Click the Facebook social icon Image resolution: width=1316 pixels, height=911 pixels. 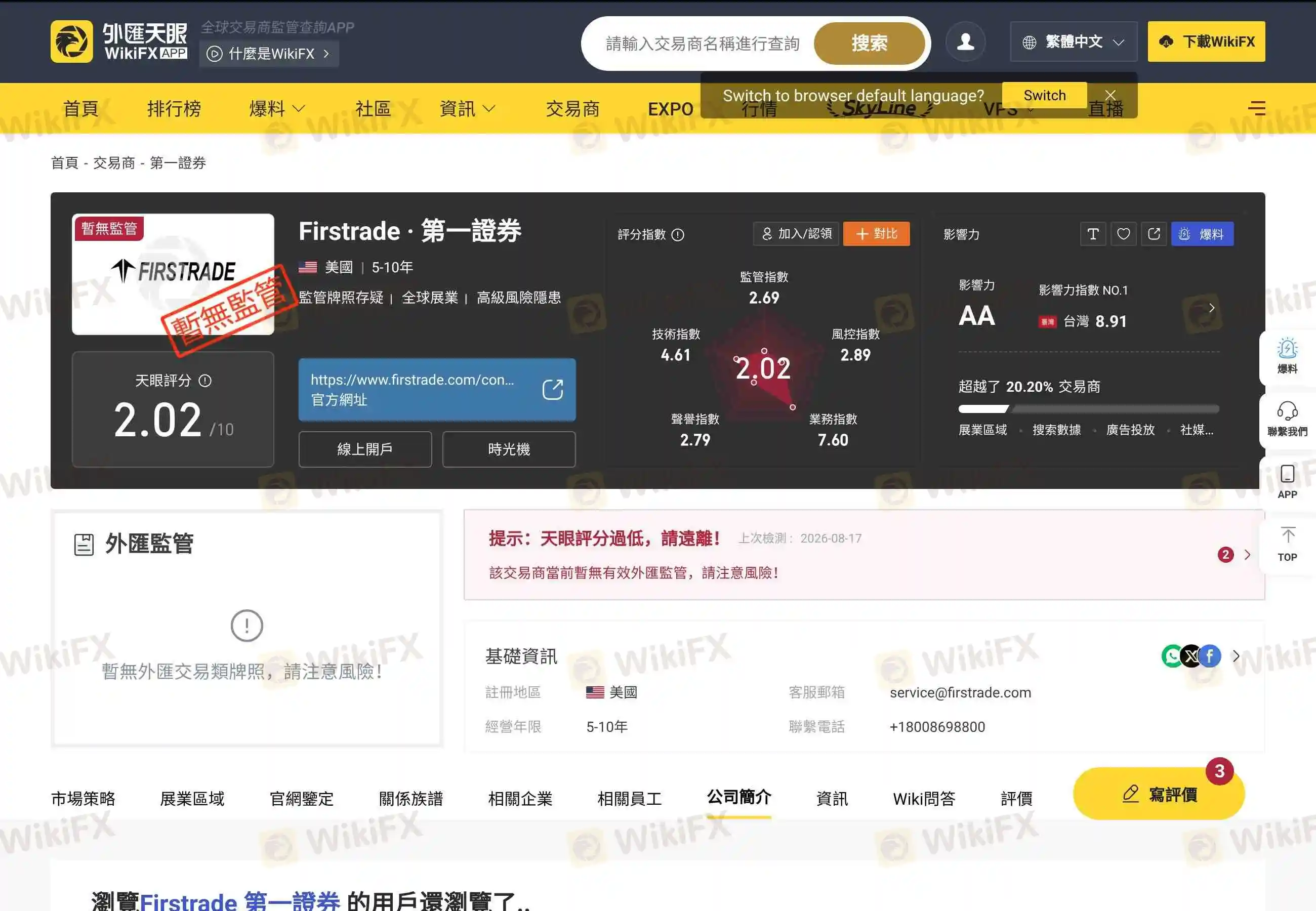coord(1210,656)
